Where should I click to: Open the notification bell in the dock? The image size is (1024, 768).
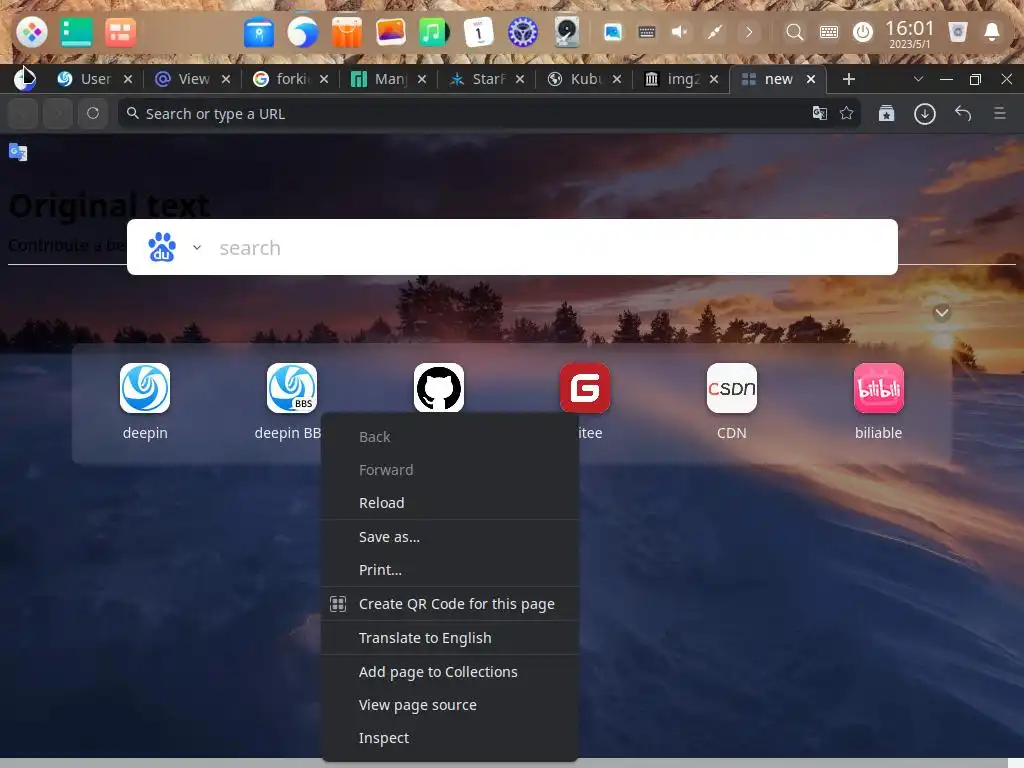(991, 31)
